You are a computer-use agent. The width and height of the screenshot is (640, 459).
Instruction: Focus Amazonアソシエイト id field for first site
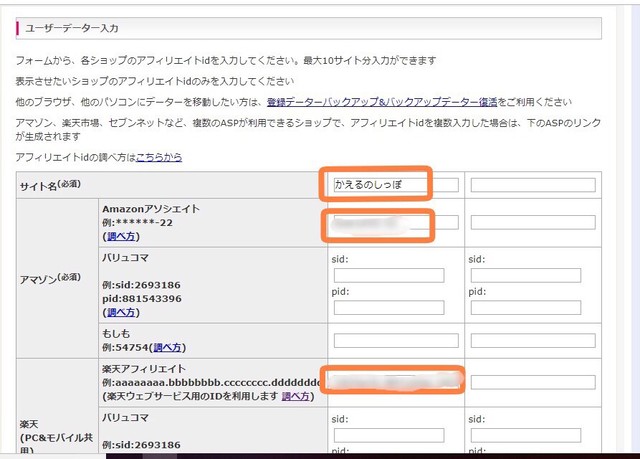(396, 222)
